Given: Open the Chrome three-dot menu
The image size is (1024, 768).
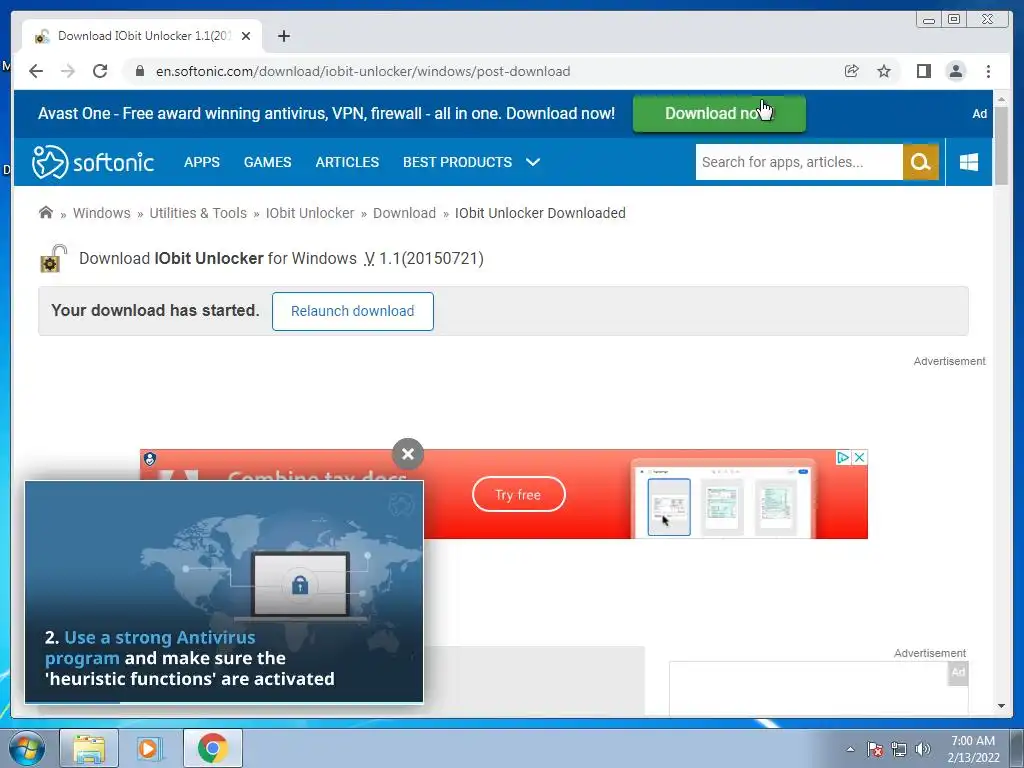Looking at the screenshot, I should point(989,71).
